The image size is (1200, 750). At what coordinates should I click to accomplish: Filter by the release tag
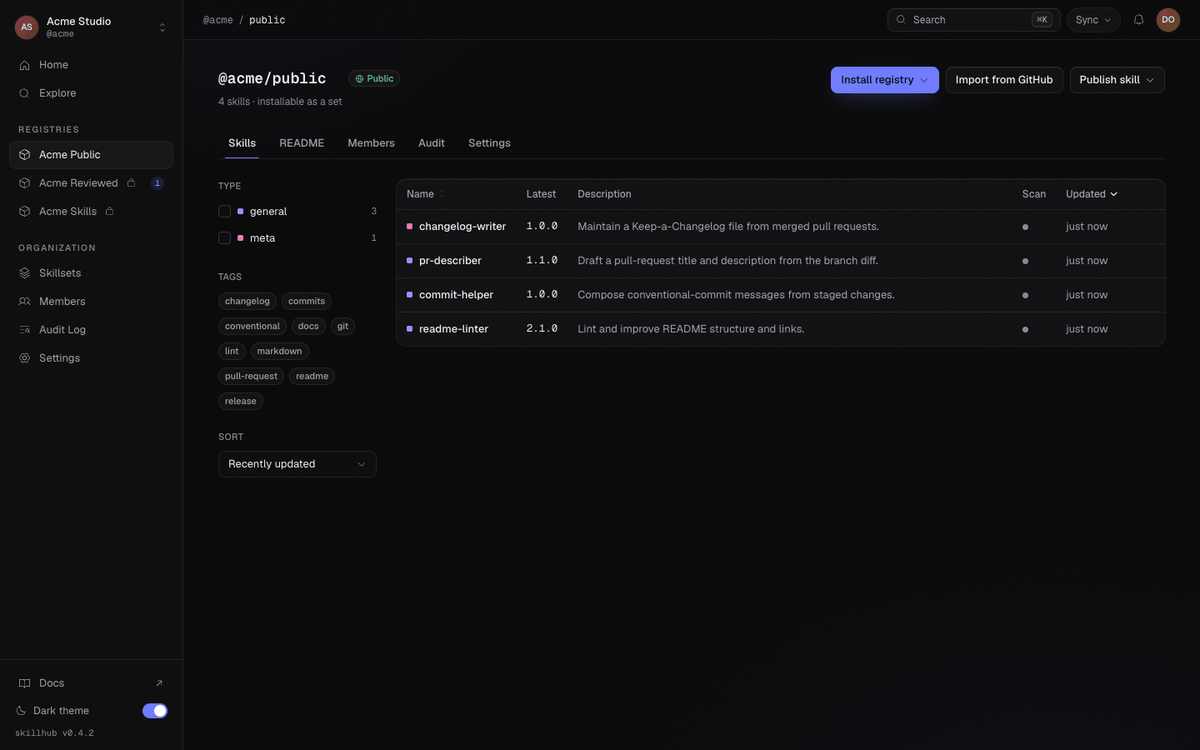pos(241,401)
